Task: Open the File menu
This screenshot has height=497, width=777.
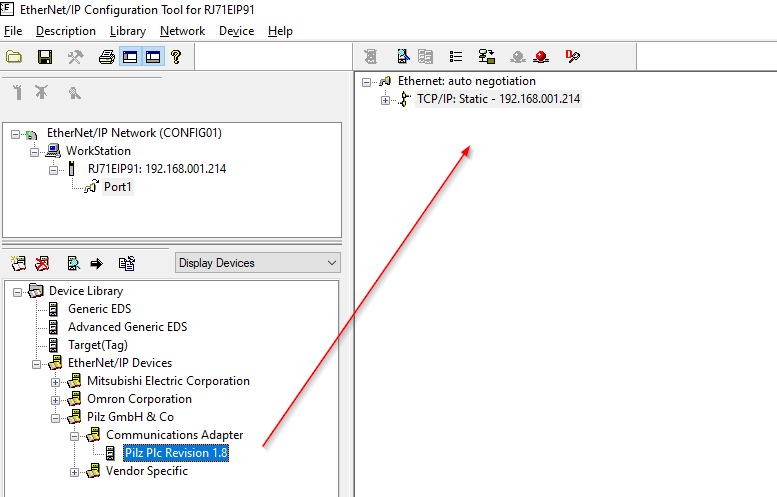Action: (13, 31)
